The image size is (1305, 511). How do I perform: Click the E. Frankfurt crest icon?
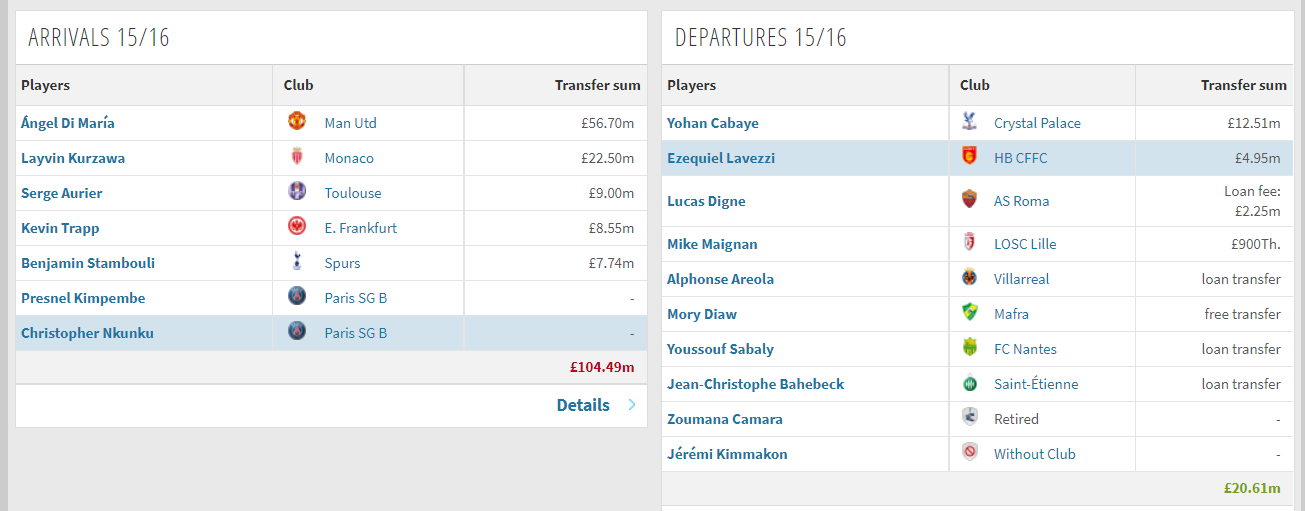(x=296, y=227)
